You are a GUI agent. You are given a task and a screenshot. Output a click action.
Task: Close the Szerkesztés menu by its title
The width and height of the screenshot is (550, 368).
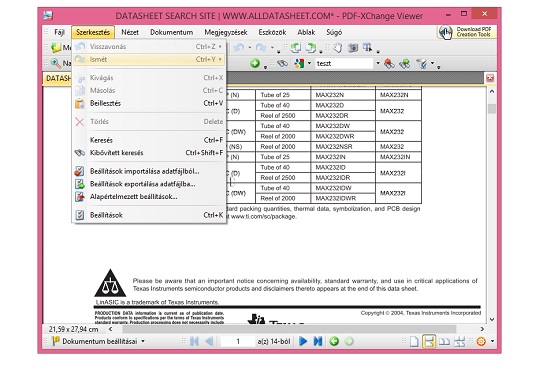pyautogui.click(x=93, y=32)
